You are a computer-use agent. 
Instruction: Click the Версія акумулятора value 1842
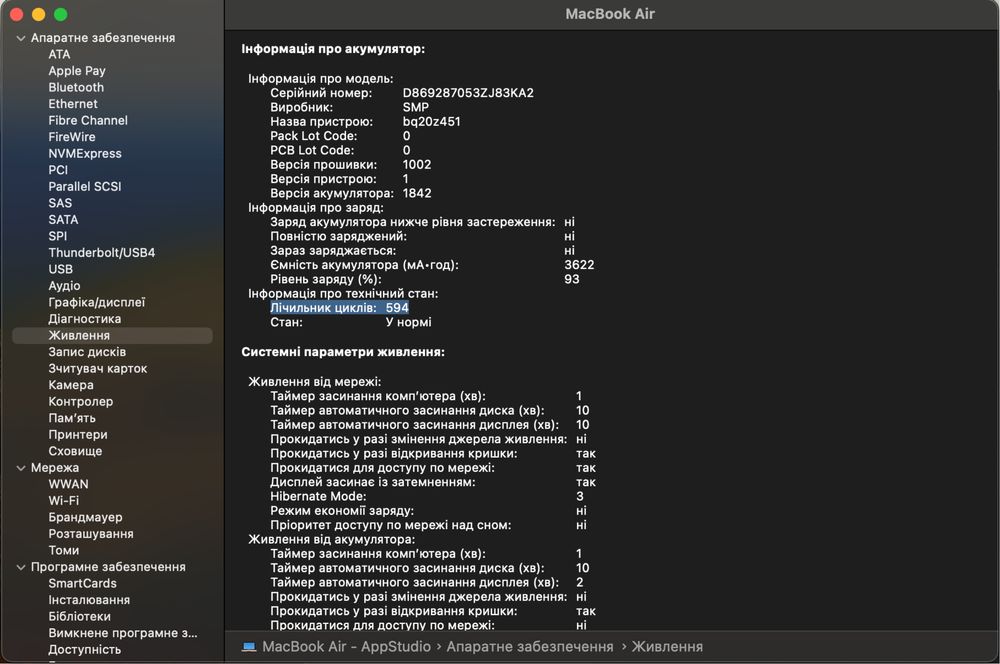416,193
